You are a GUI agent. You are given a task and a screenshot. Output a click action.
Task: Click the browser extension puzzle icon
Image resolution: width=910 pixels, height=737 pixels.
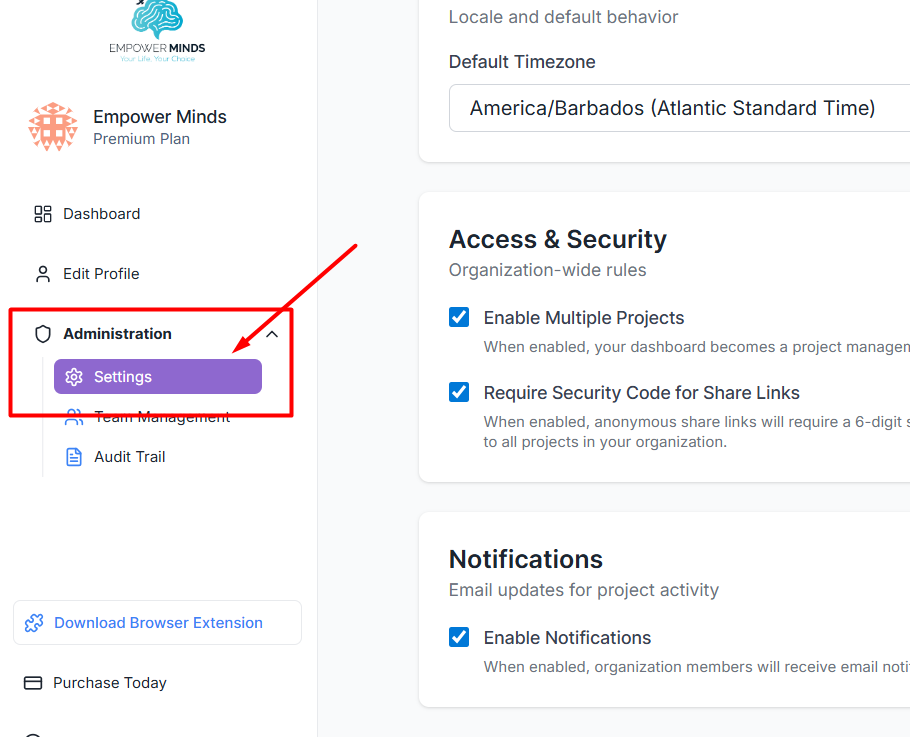click(34, 623)
